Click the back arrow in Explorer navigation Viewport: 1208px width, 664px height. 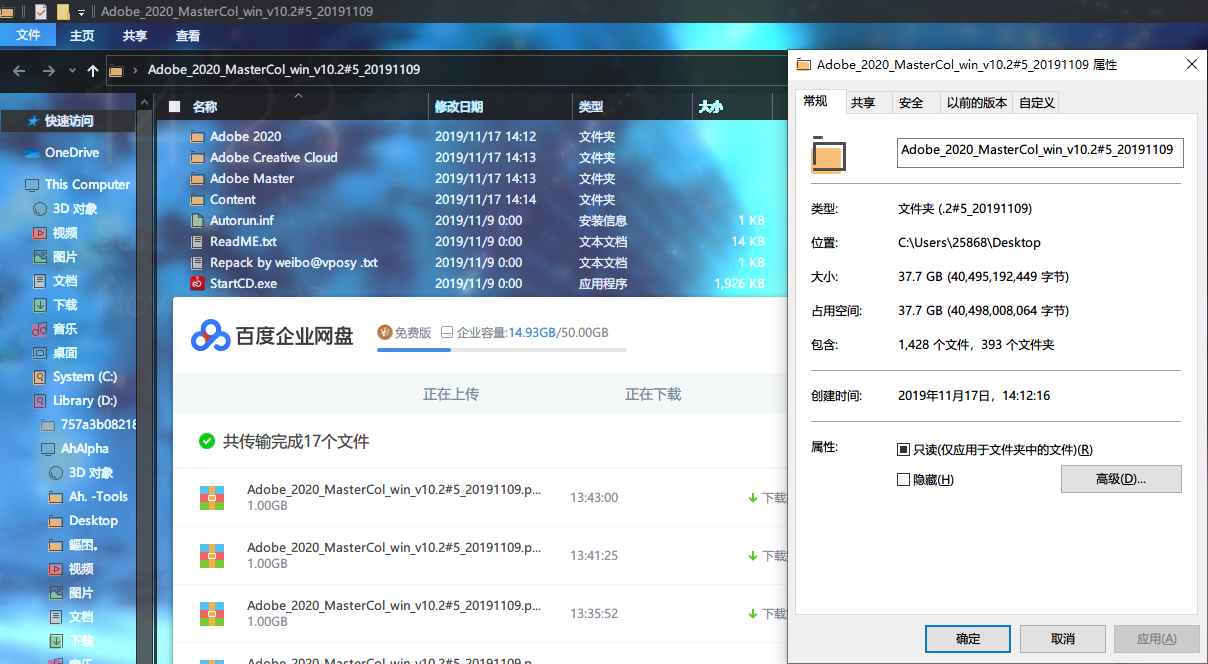(x=19, y=71)
